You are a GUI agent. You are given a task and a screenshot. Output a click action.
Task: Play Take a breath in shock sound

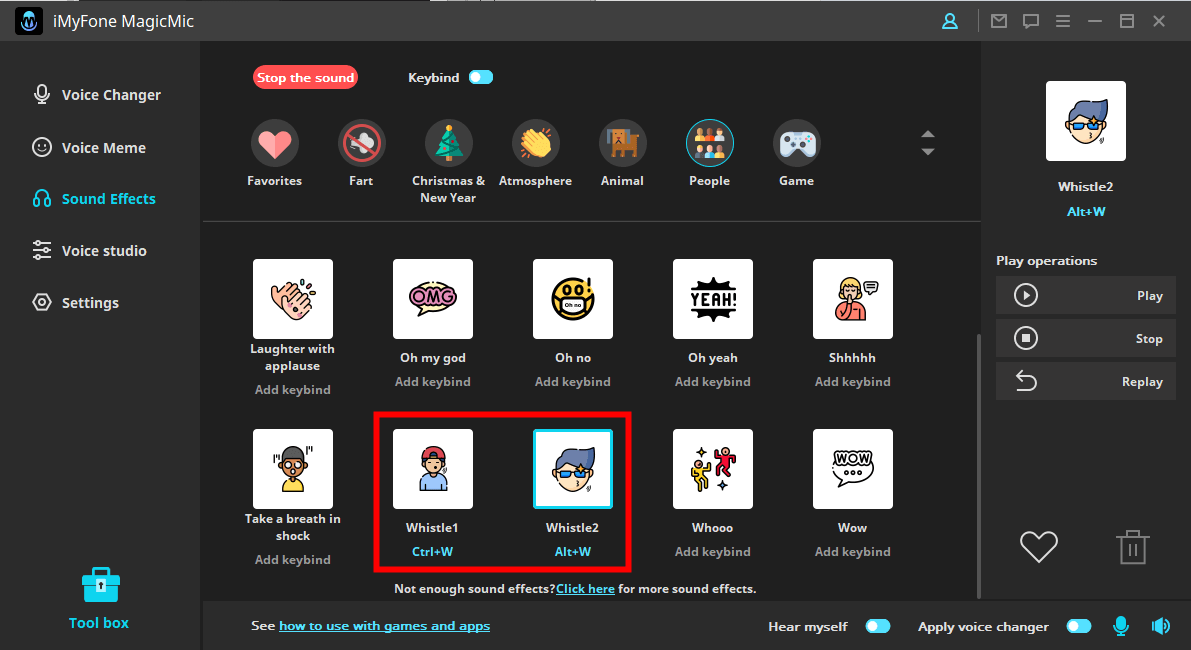coord(292,469)
